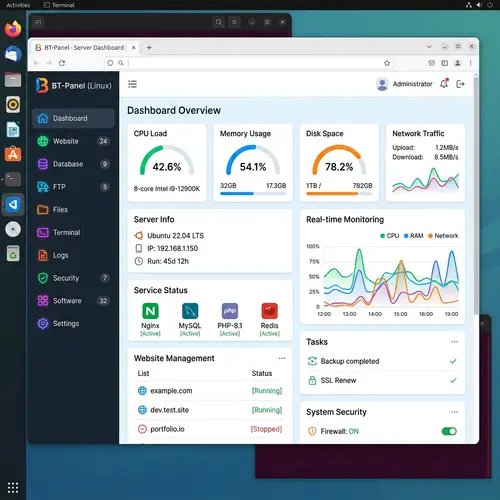This screenshot has width=500, height=500.
Task: Click the search icon in the Terminal window
Action: pyautogui.click(x=218, y=22)
